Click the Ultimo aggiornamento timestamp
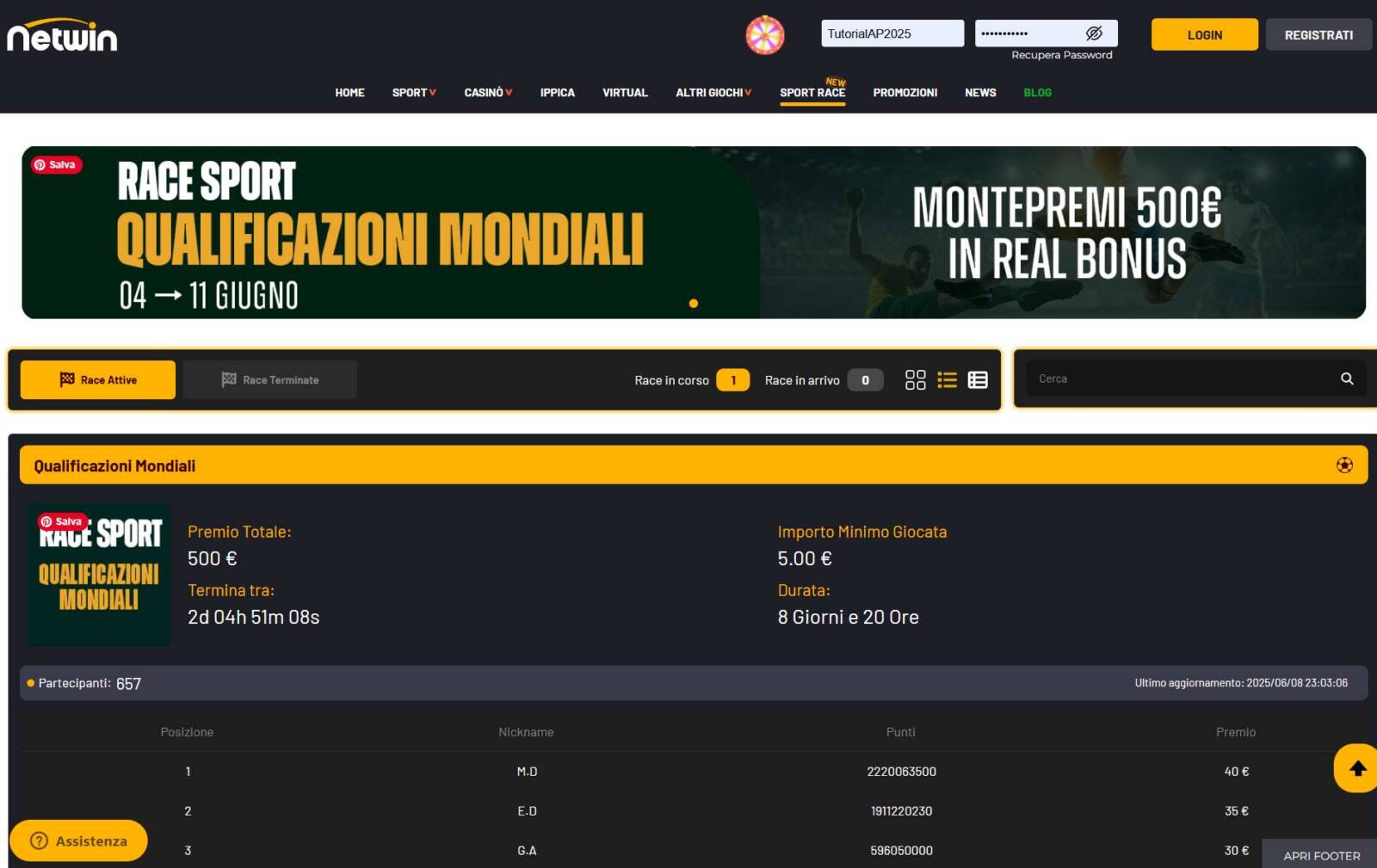The height and width of the screenshot is (868, 1377). pyautogui.click(x=1241, y=683)
